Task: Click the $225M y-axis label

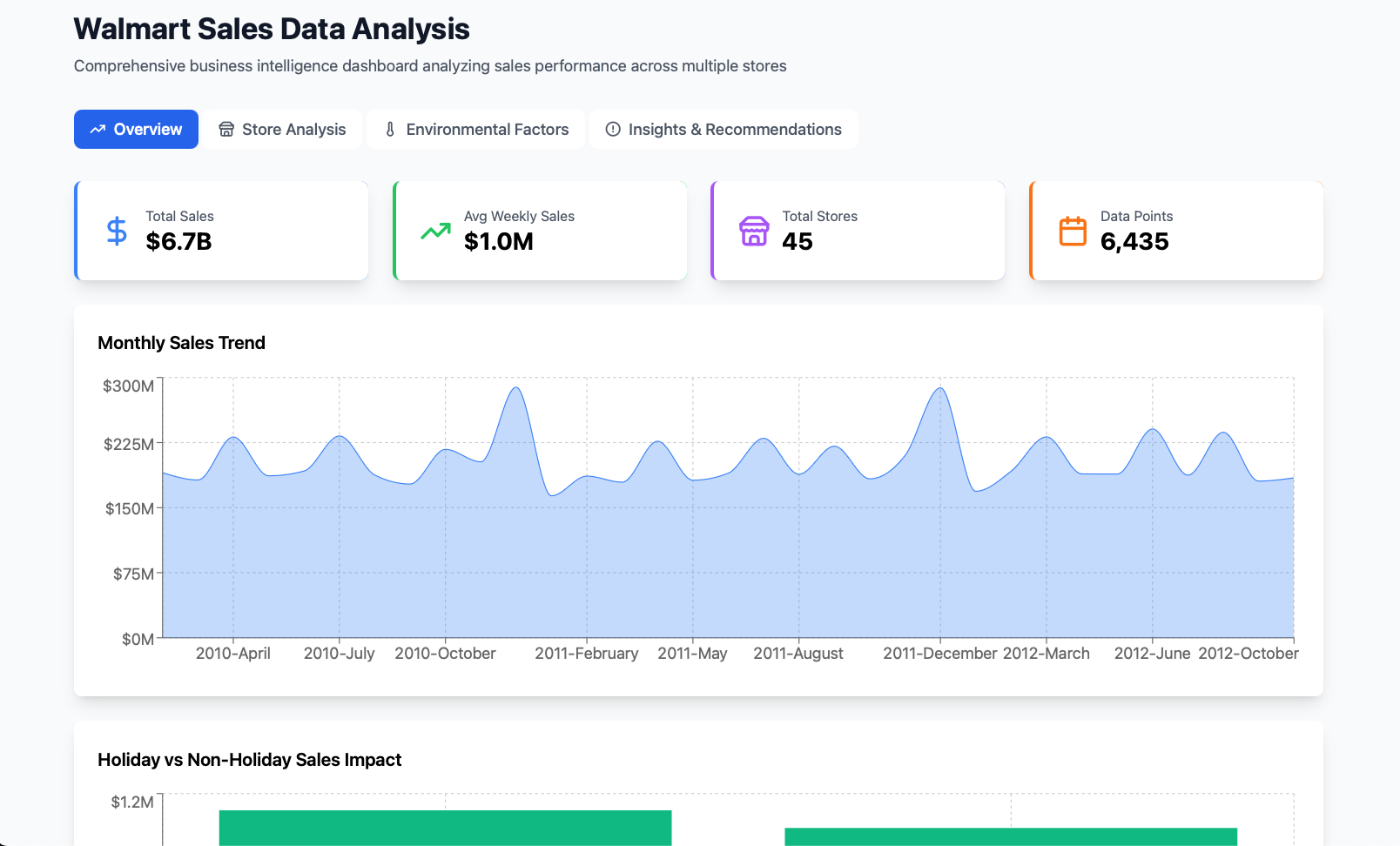Action: (128, 445)
